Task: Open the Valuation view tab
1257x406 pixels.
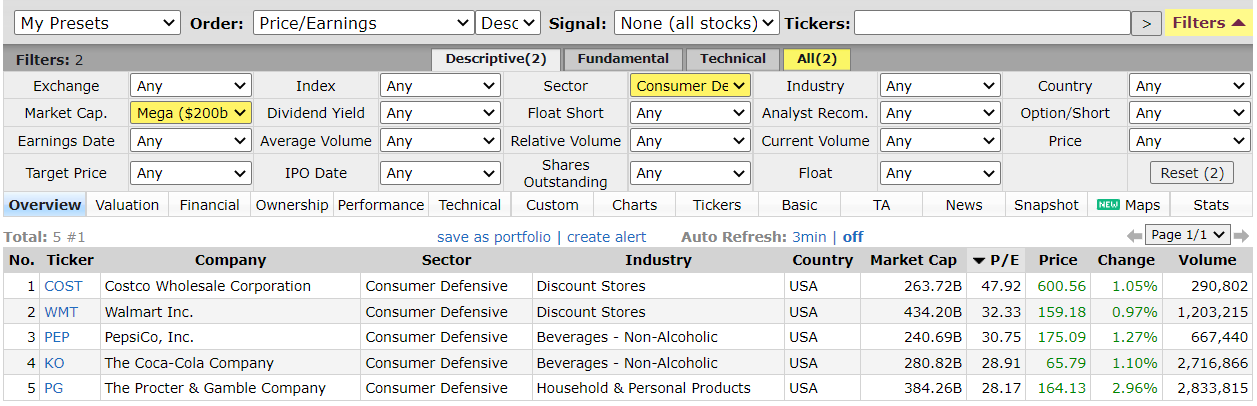Action: 127,205
